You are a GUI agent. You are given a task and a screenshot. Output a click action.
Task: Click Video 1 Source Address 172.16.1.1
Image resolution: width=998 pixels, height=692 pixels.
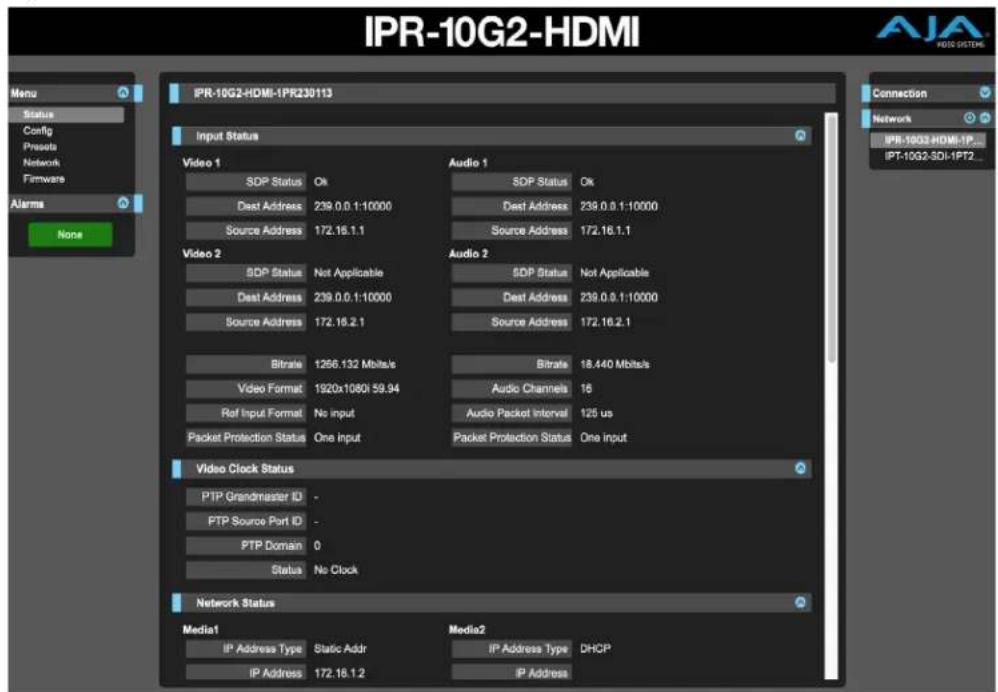[339, 230]
